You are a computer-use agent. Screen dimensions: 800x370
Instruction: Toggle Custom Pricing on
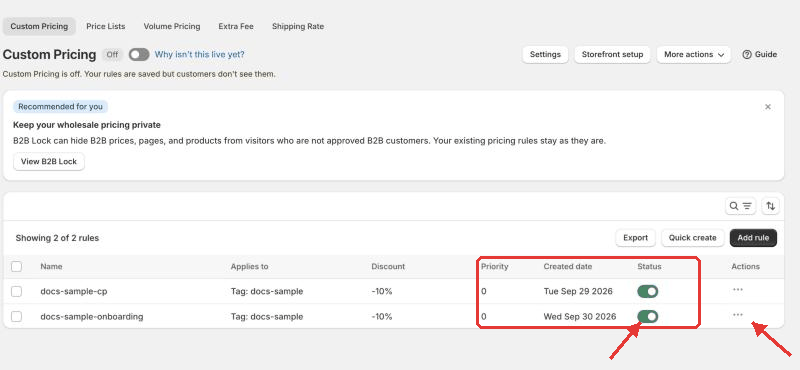tap(139, 55)
